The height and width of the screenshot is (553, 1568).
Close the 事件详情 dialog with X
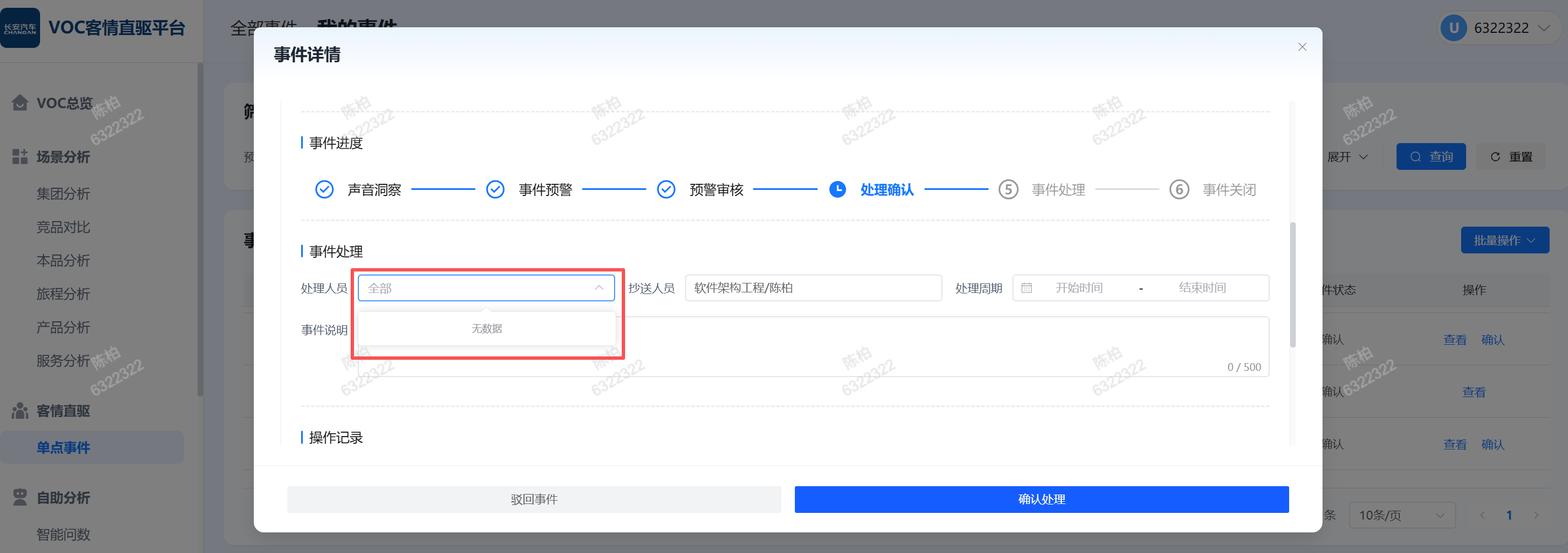(1302, 47)
